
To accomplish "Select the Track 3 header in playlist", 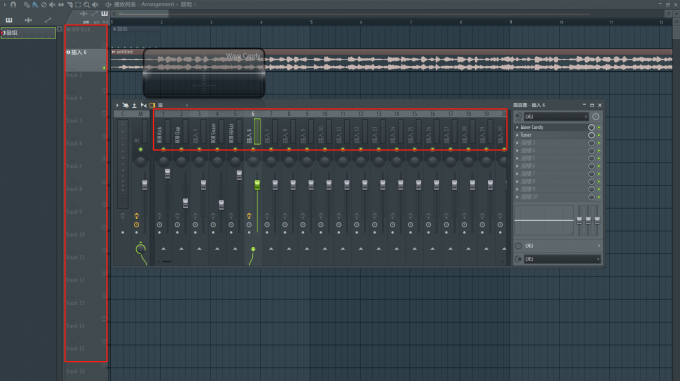I will tap(86, 83).
